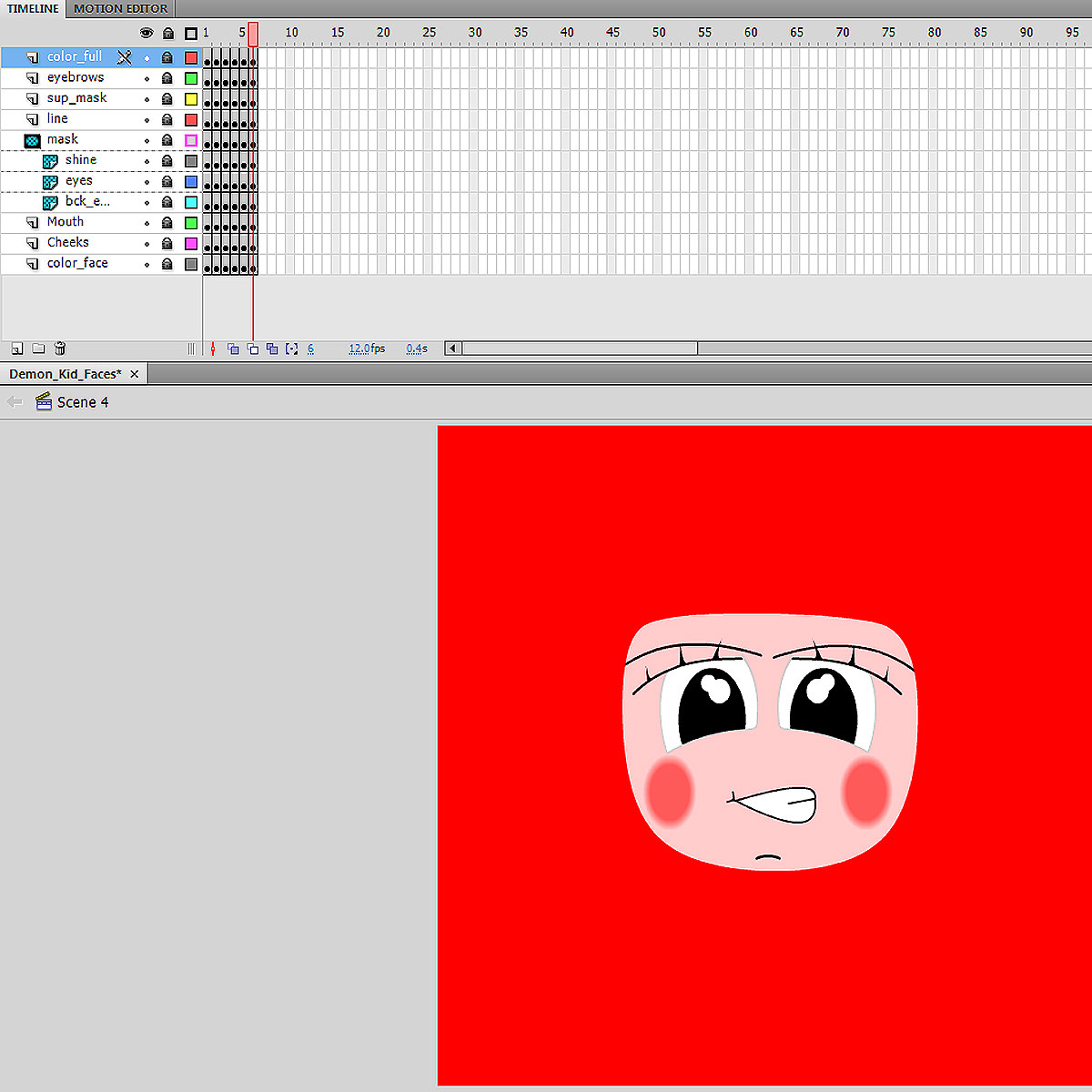Hide the Mouth layer via visibility dot
1092x1092 pixels.
click(147, 223)
